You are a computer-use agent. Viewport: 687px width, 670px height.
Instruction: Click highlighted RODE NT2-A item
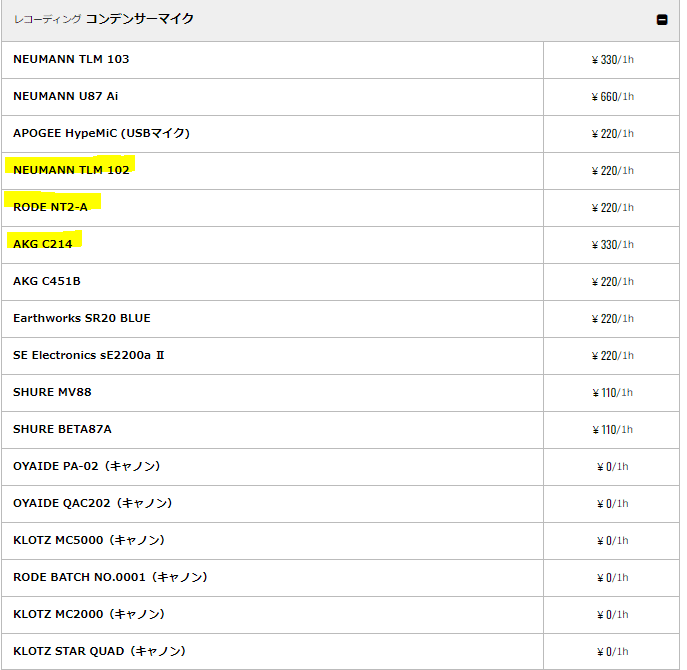pos(50,207)
